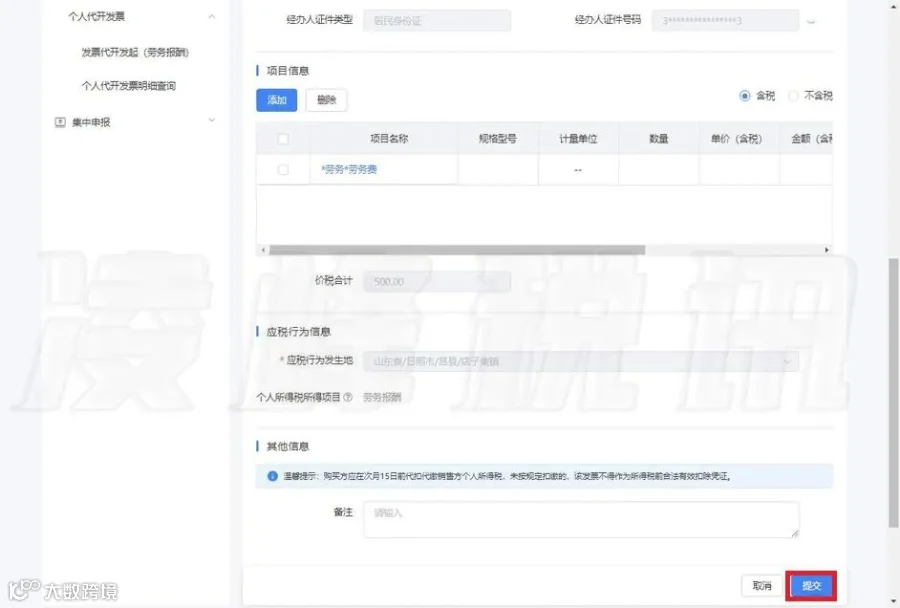The height and width of the screenshot is (608, 900).
Task: Open the 经办人证件类型 dropdown
Action: (437, 21)
